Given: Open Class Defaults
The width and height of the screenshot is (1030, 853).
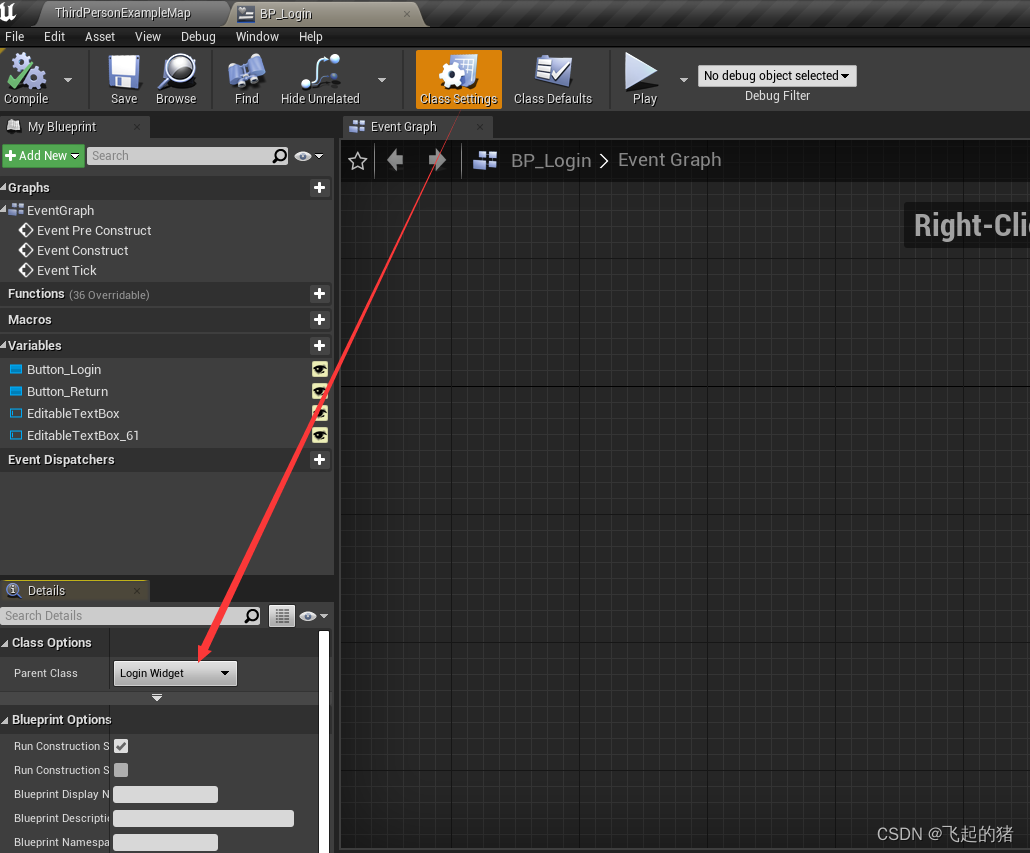Looking at the screenshot, I should [x=551, y=78].
